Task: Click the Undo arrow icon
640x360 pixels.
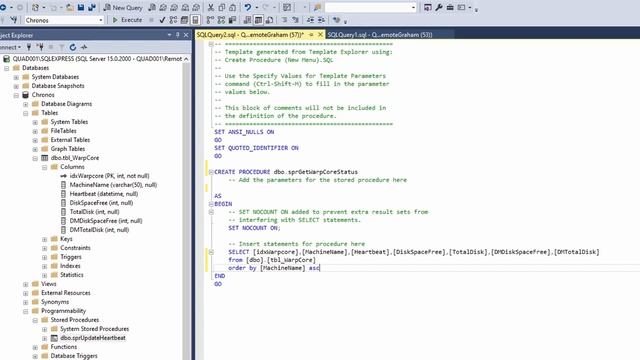Action: pyautogui.click(x=248, y=7)
